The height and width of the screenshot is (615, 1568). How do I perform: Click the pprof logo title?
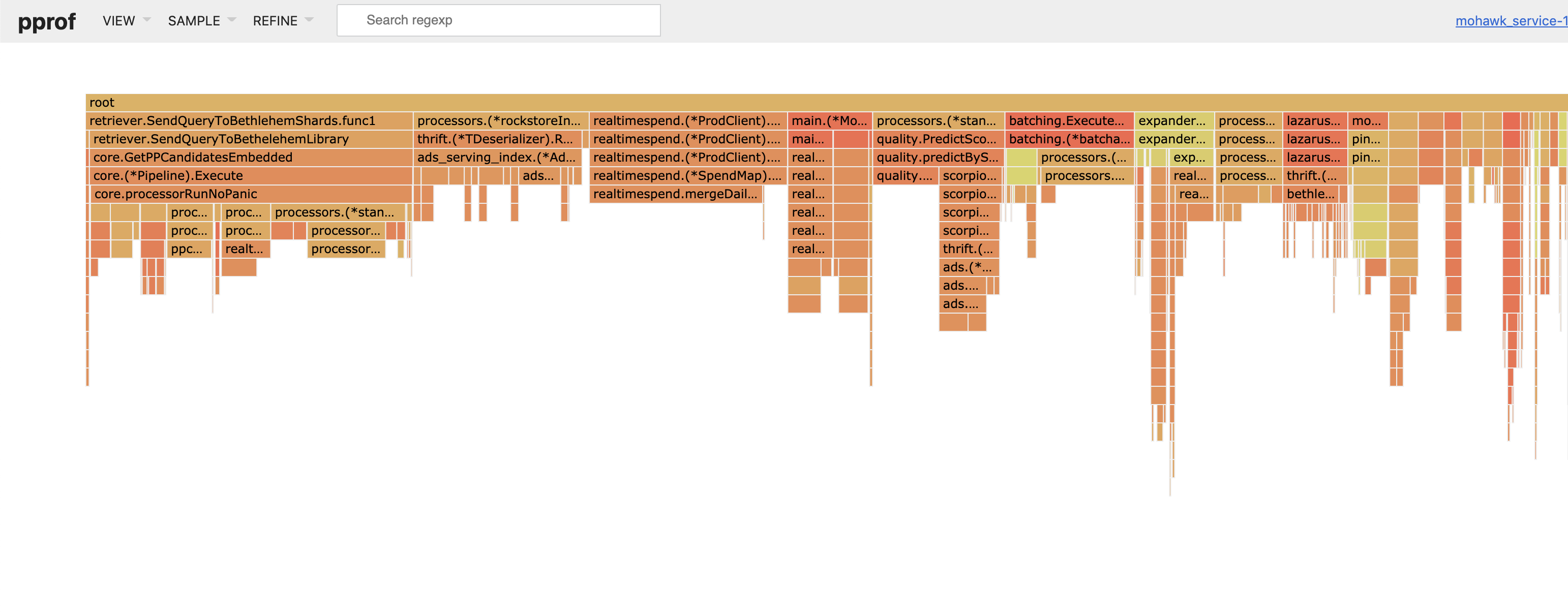46,22
